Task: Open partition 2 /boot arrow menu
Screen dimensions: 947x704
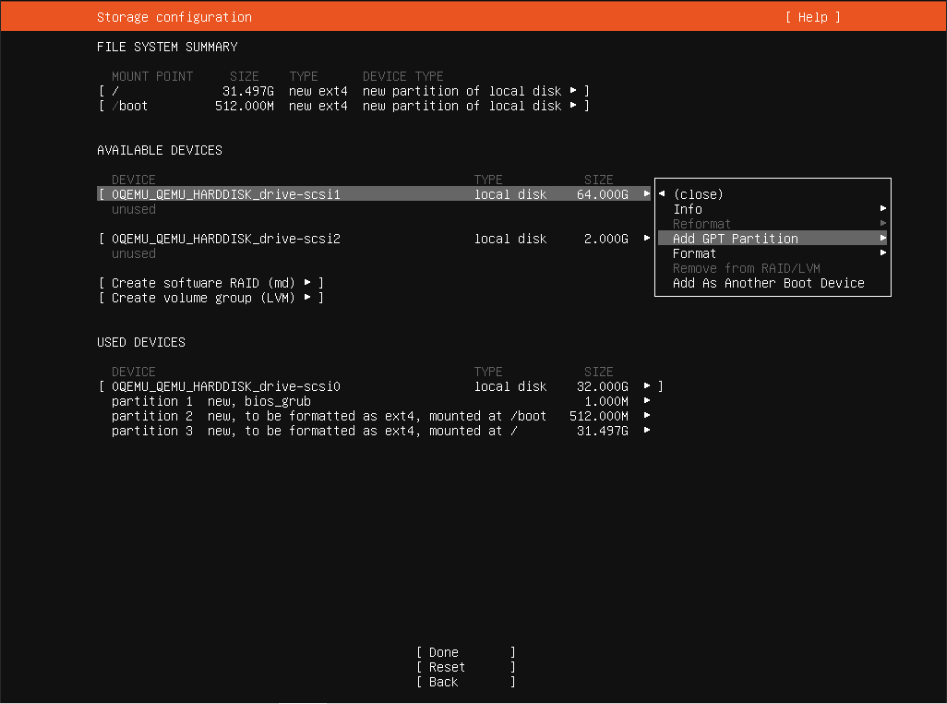Action: coord(648,416)
